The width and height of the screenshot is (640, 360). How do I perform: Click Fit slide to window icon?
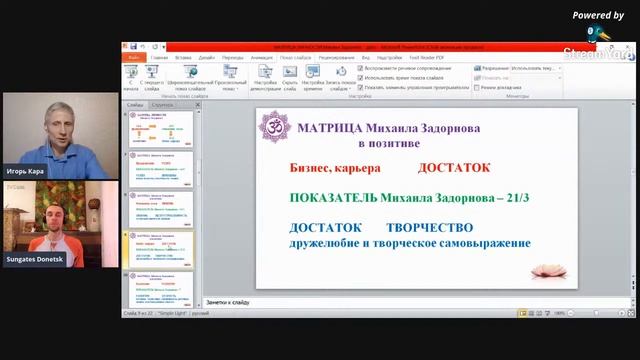631,313
